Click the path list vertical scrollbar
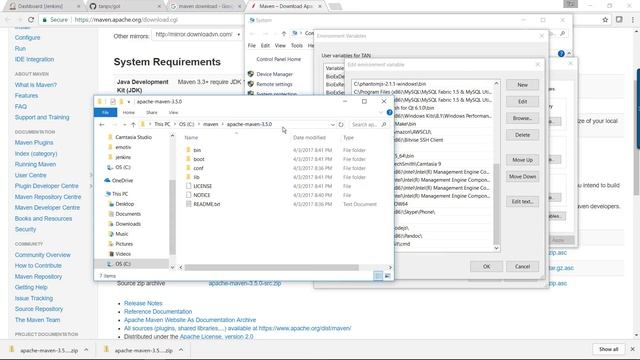 pos(496,203)
